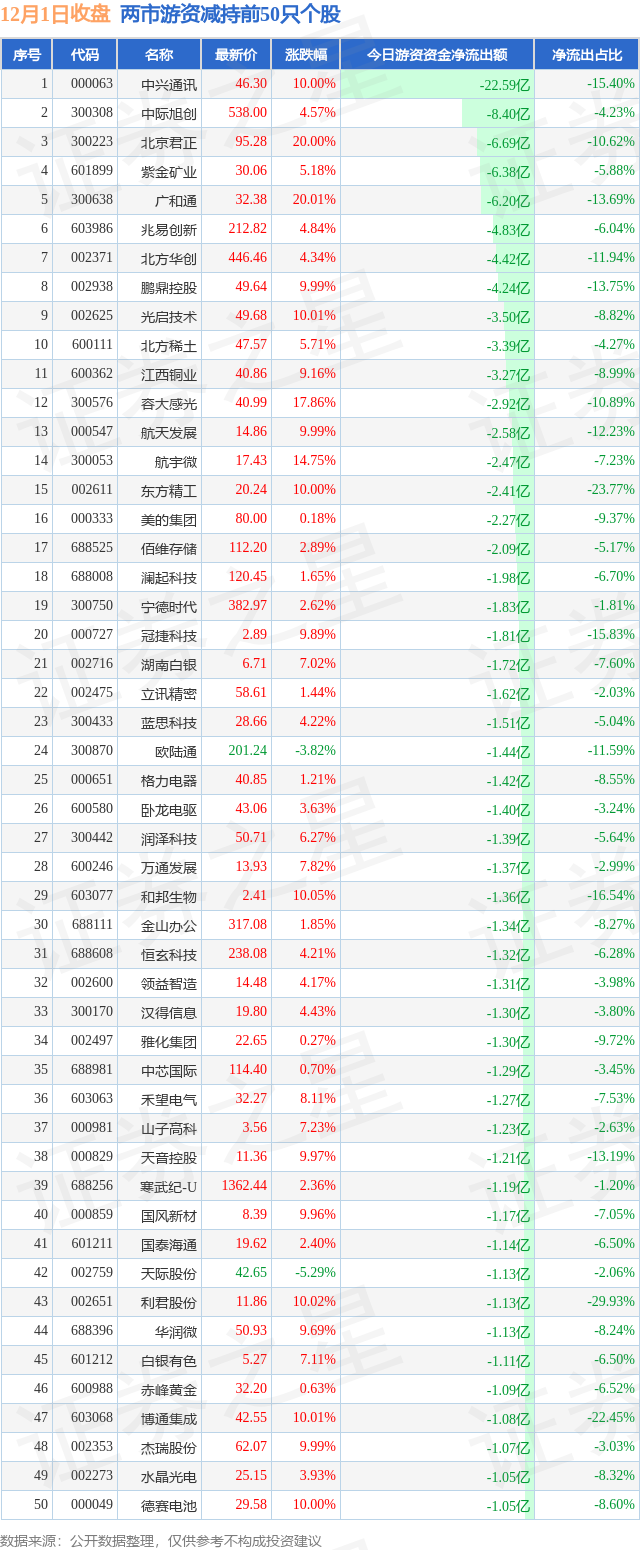Click the 涨跌幅 column header
This screenshot has height=1550, width=640.
point(305,55)
